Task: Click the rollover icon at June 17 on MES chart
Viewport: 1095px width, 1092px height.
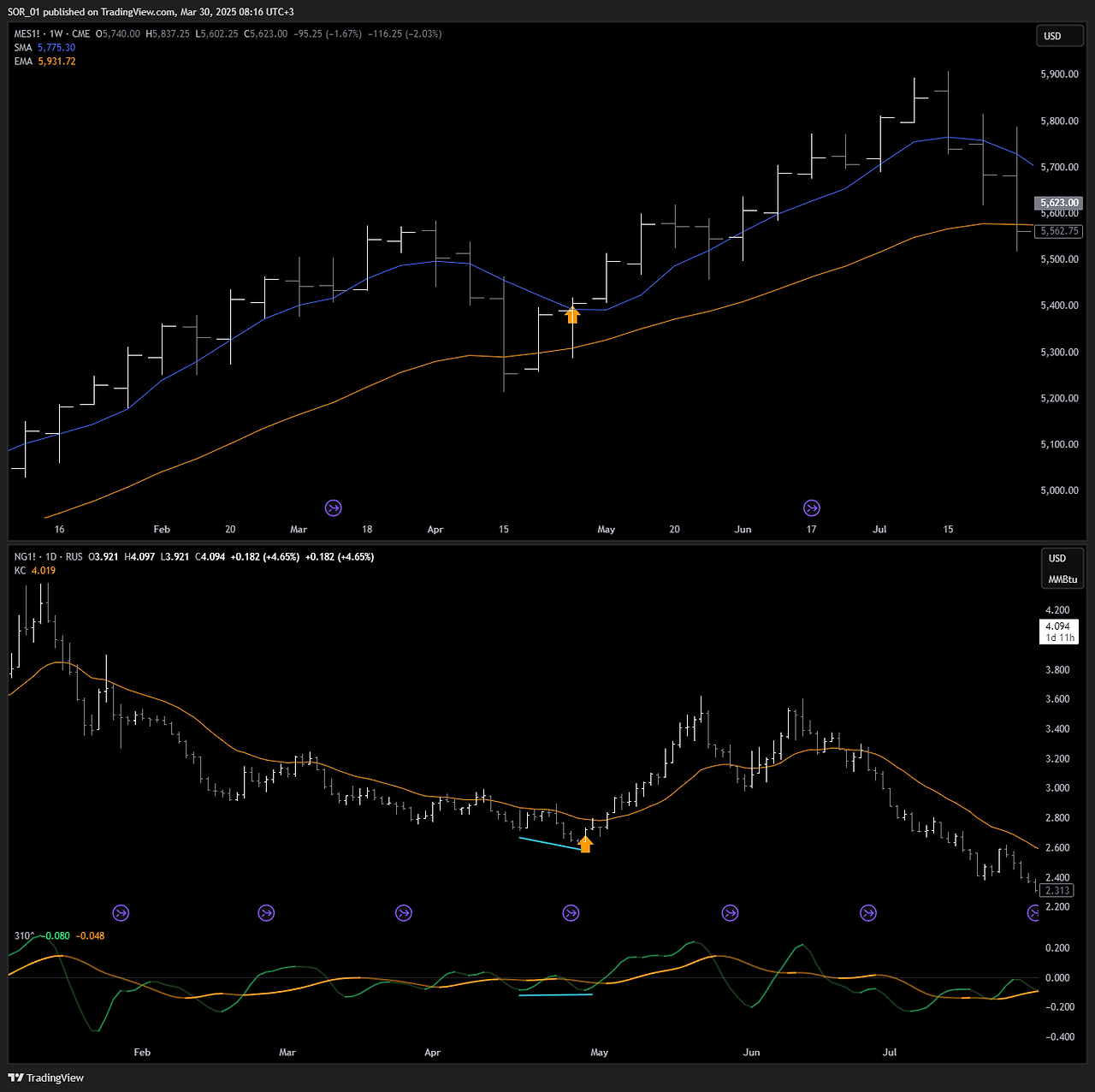Action: [812, 508]
